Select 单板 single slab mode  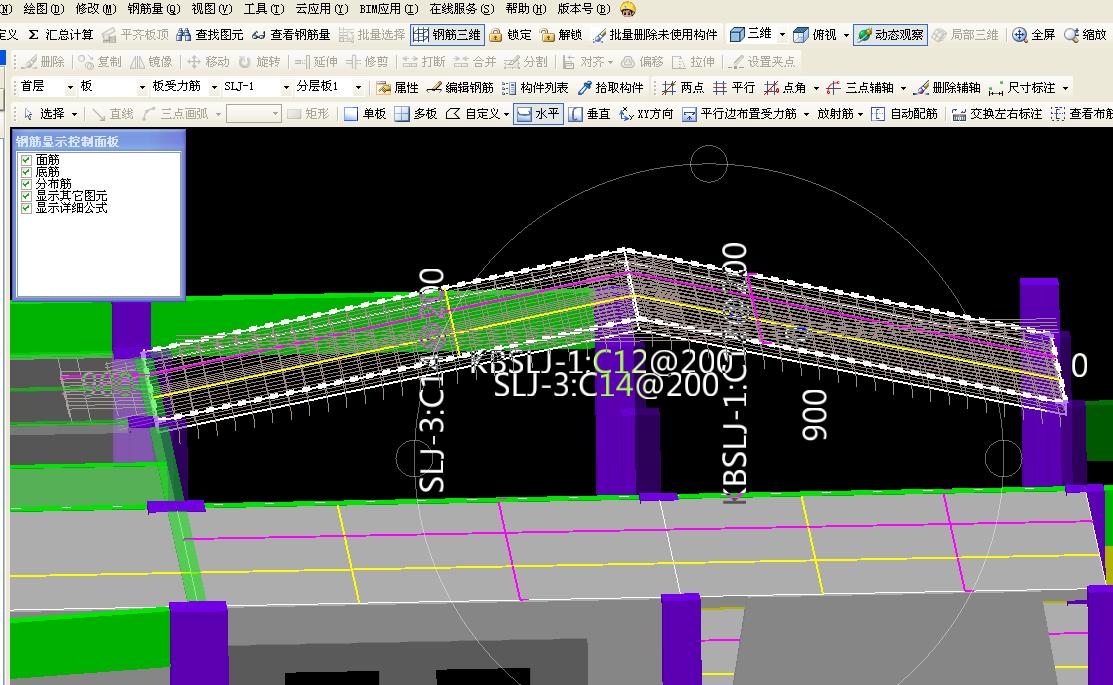click(x=365, y=114)
